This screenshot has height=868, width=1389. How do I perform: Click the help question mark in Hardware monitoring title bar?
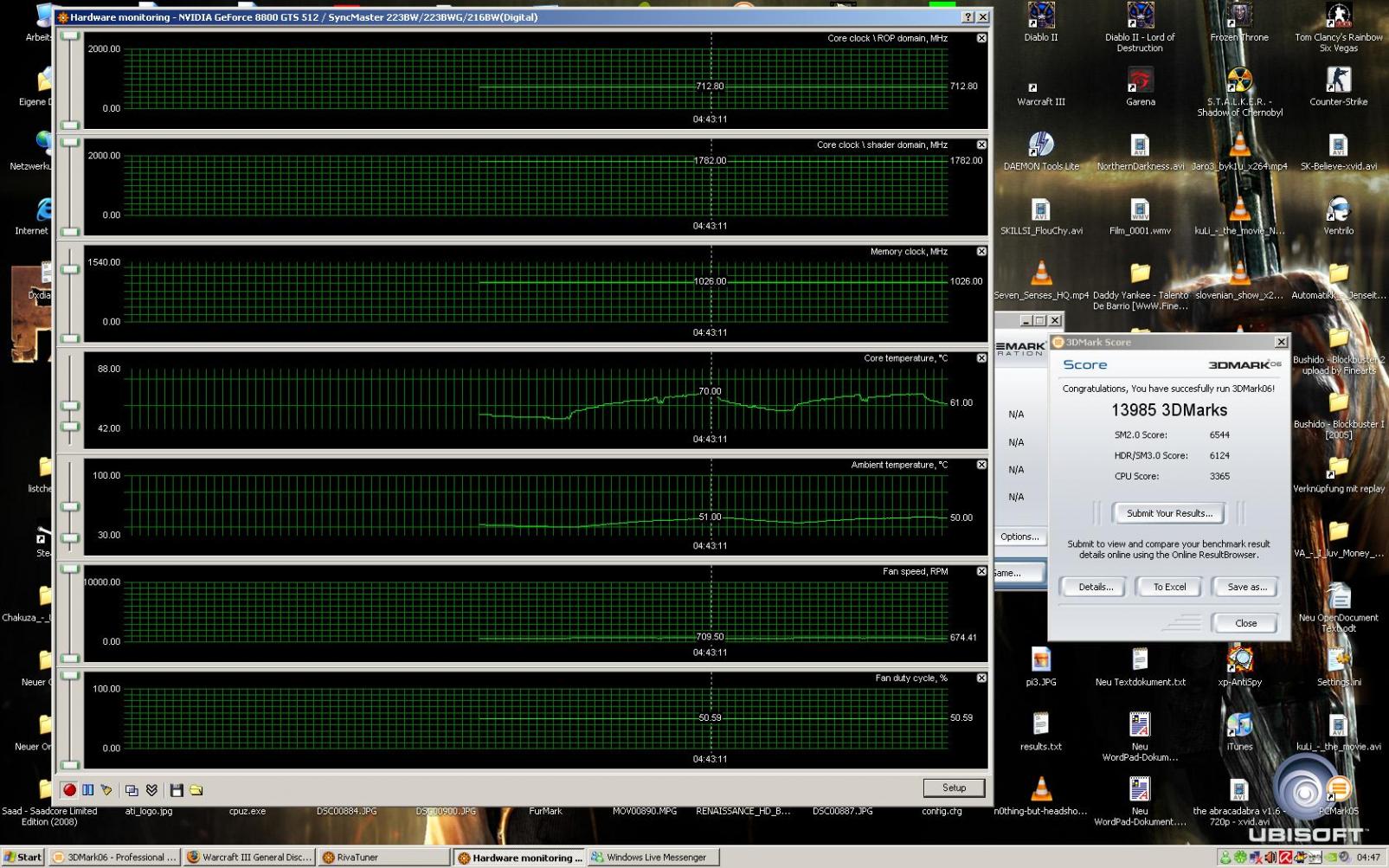[x=968, y=16]
